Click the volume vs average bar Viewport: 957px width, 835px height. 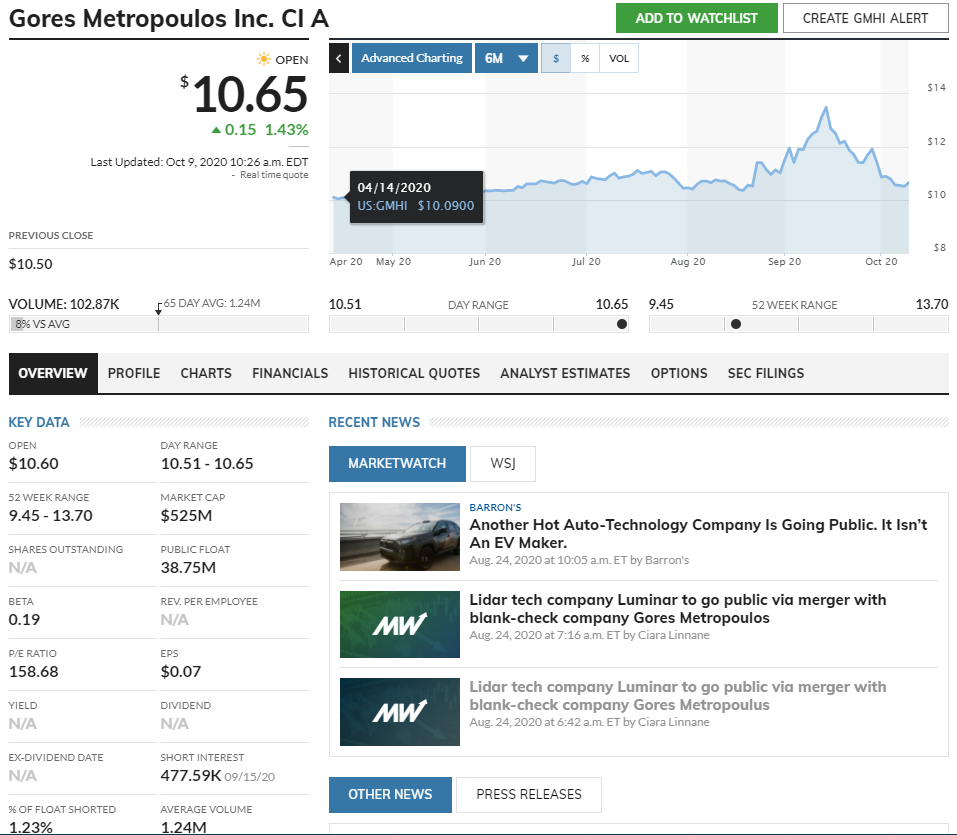159,324
